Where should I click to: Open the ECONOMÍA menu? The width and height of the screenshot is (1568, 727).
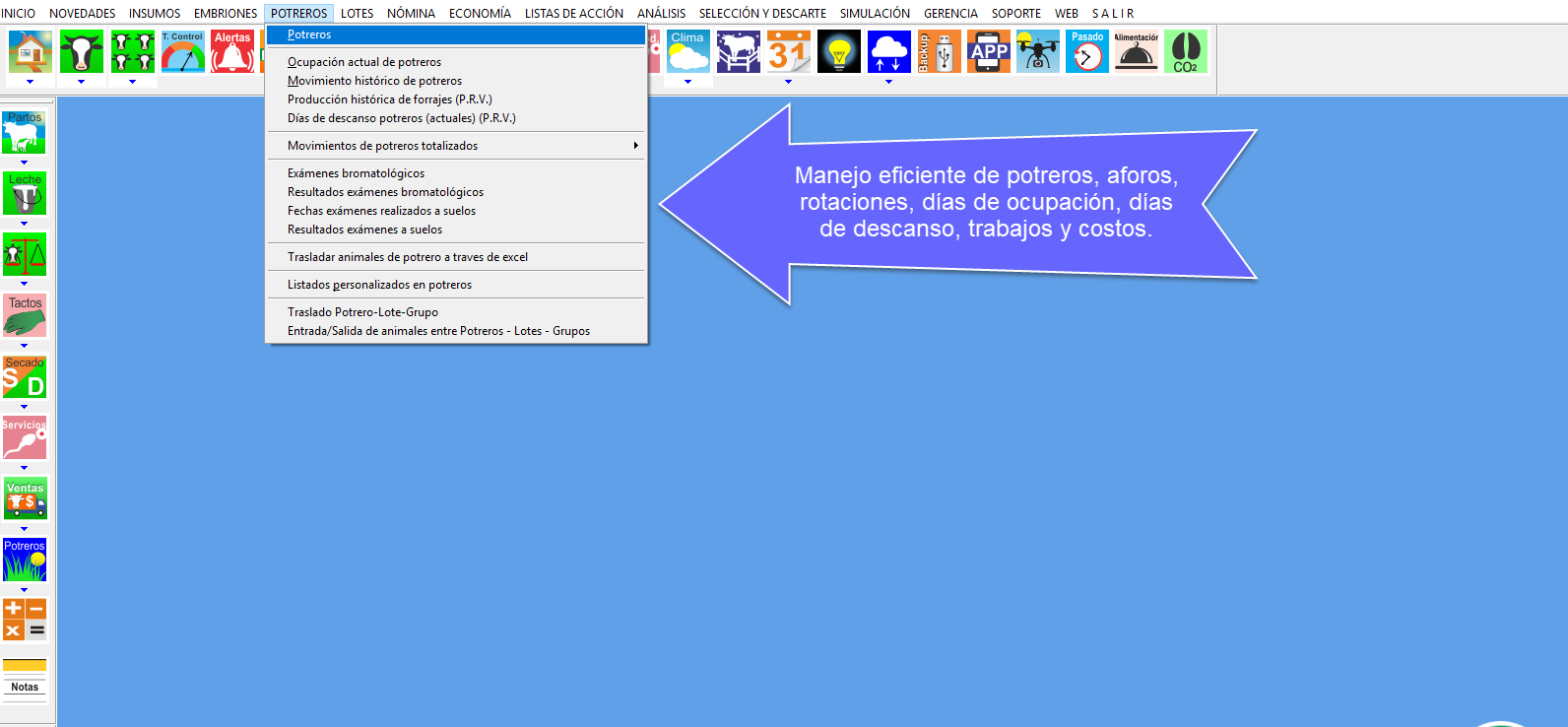(480, 13)
